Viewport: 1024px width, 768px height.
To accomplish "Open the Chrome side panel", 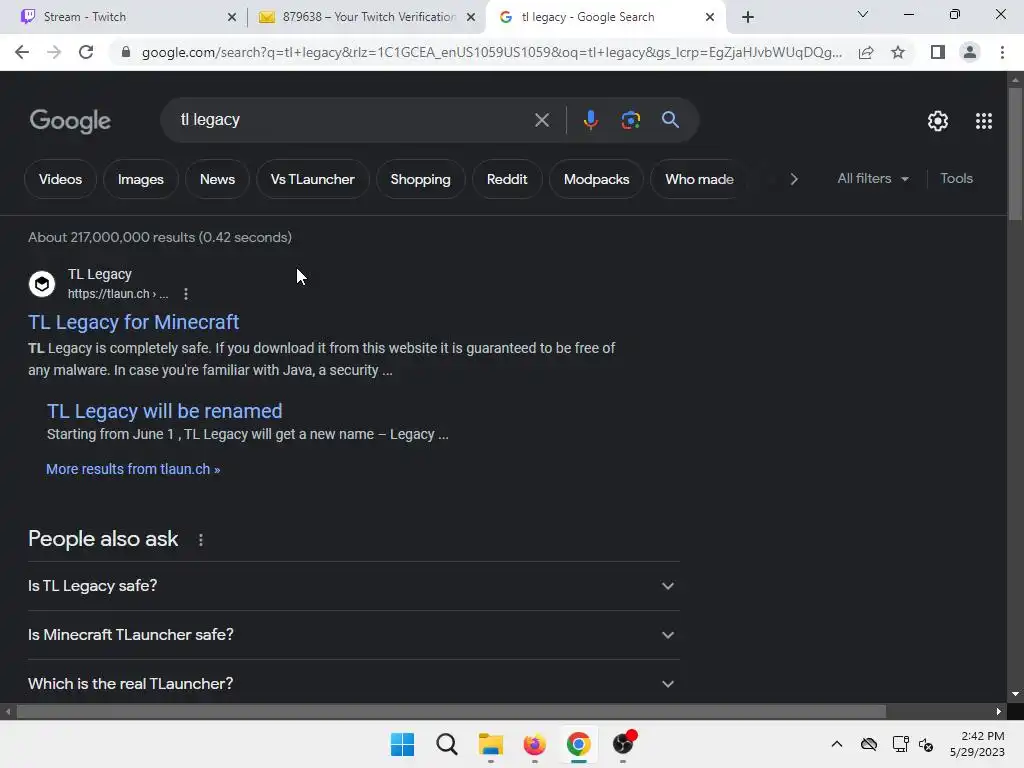I will click(x=938, y=52).
